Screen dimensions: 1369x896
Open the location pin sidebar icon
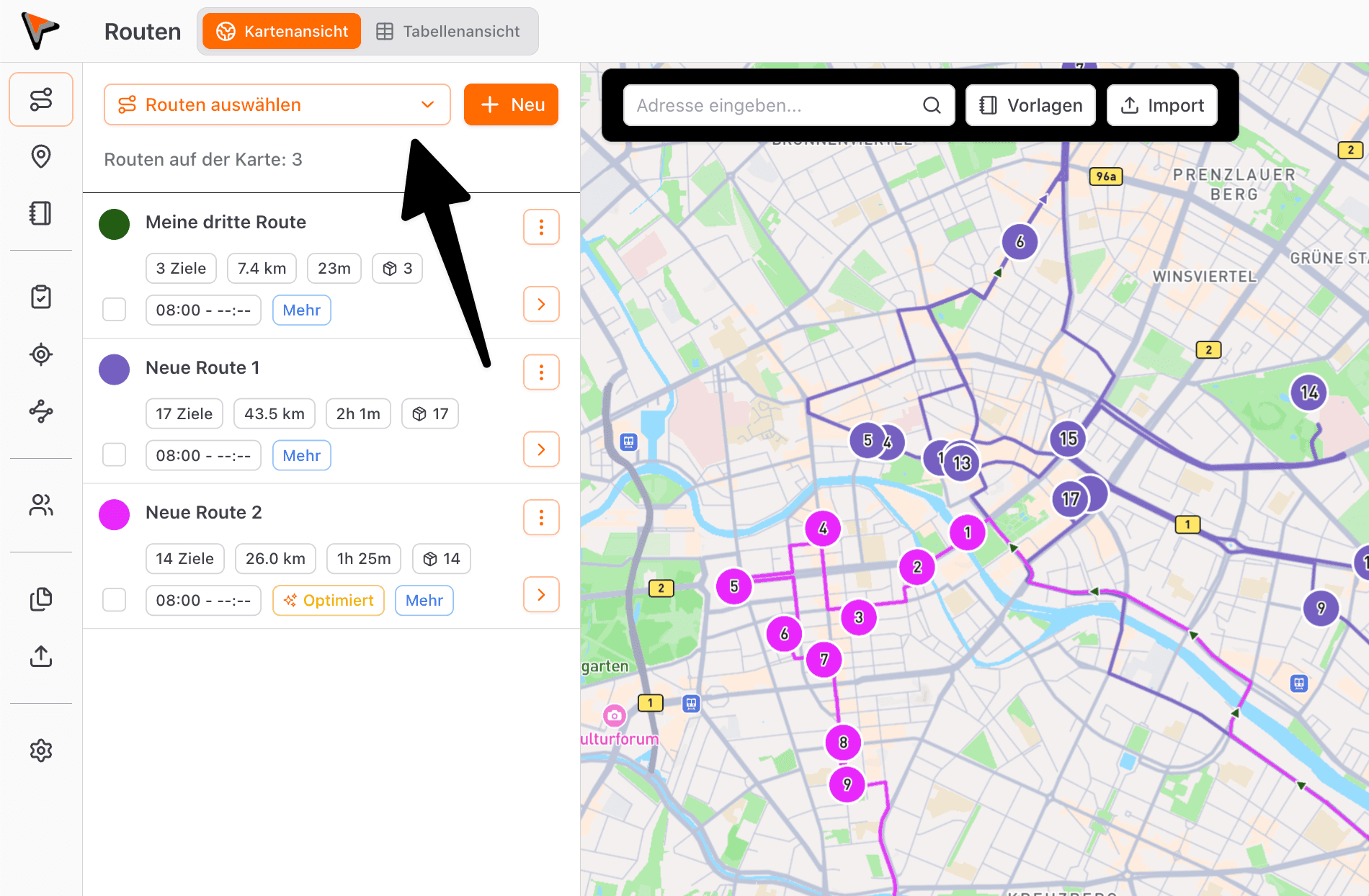pyautogui.click(x=41, y=156)
